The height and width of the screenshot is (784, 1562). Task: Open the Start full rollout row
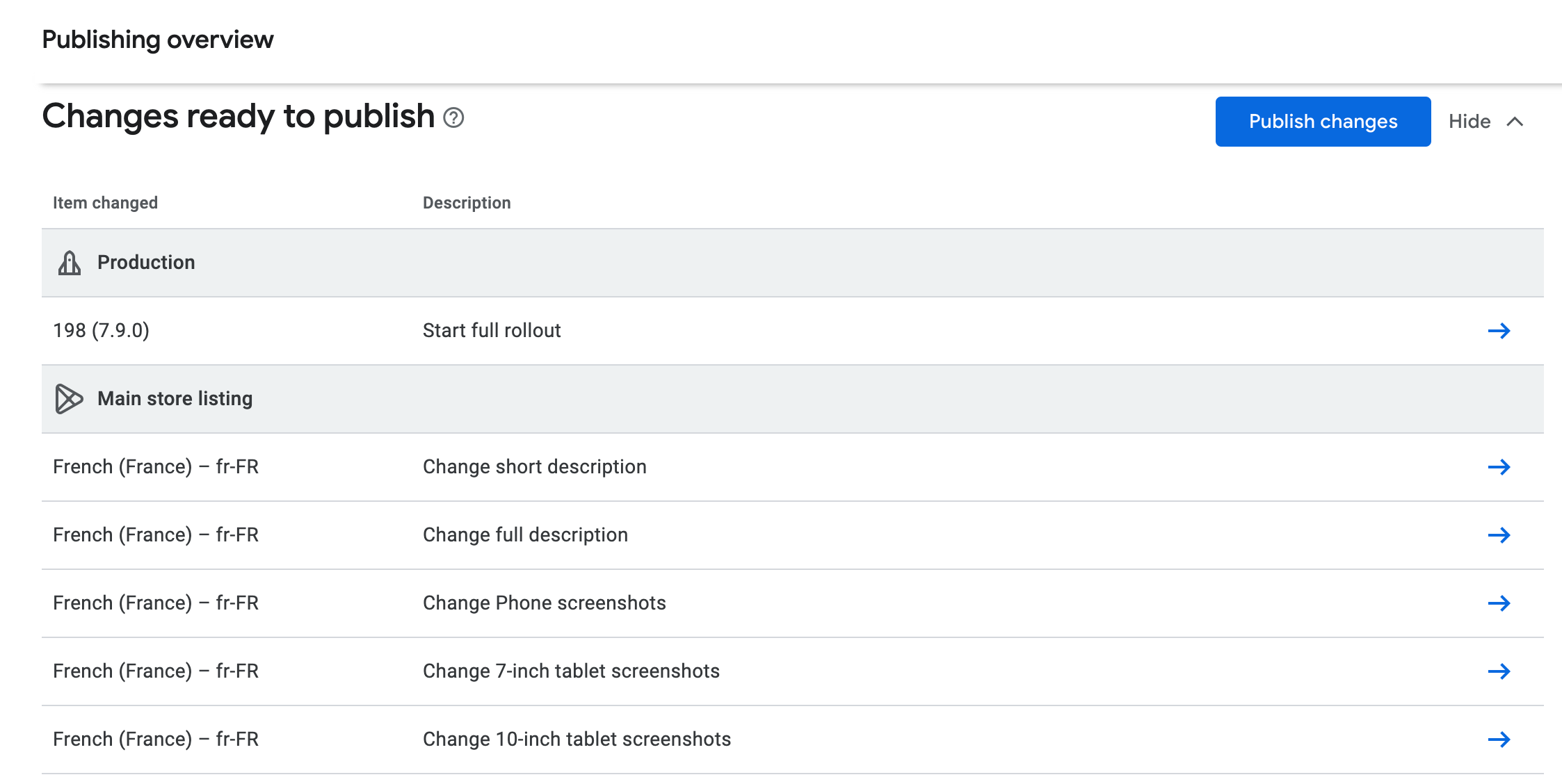491,331
